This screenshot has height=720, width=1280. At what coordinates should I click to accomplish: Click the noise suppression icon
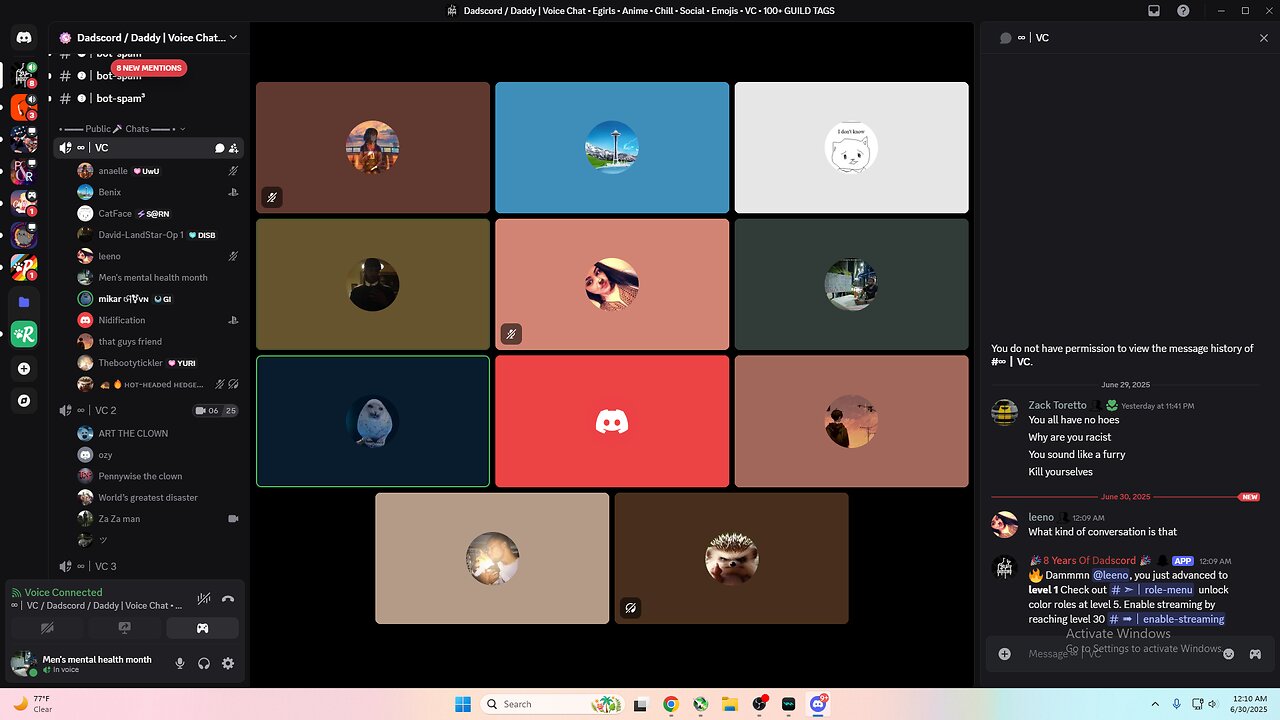point(204,599)
